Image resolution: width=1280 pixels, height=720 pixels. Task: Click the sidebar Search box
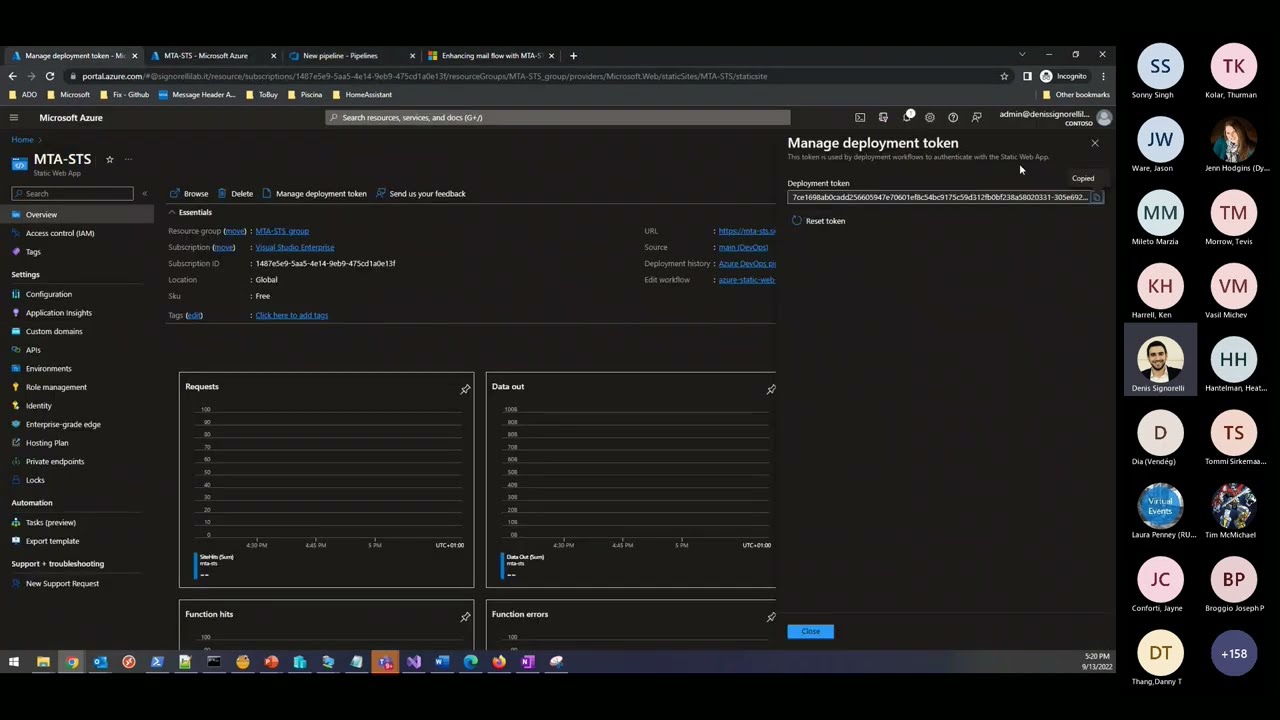(x=73, y=194)
